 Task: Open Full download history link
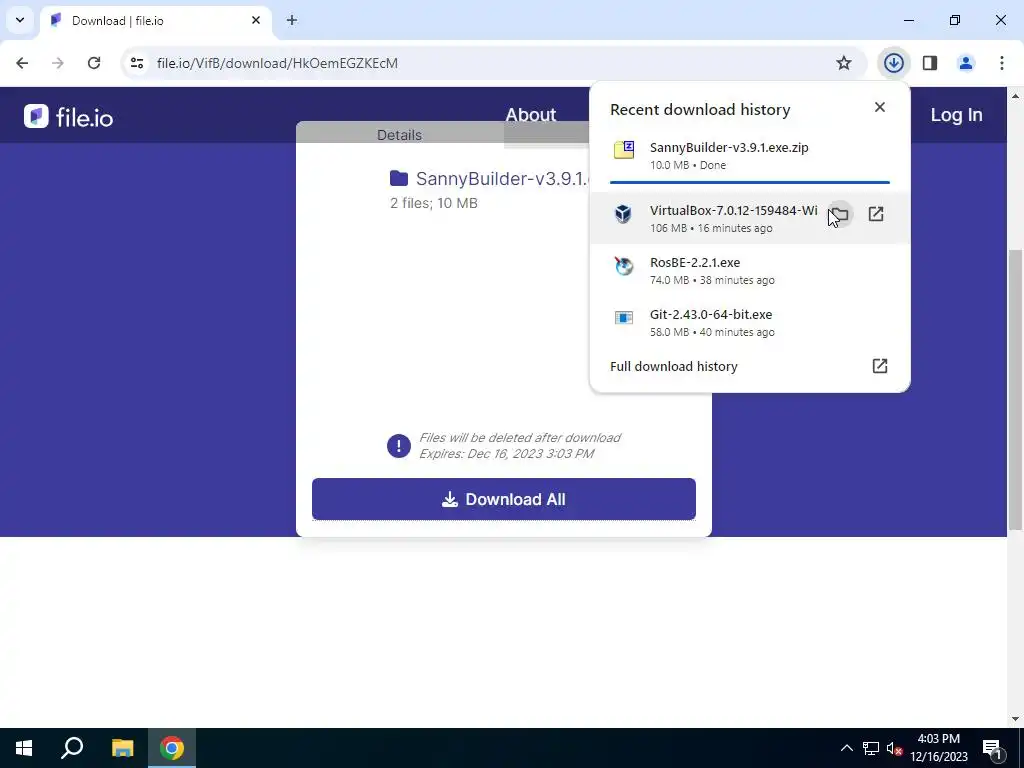[673, 366]
